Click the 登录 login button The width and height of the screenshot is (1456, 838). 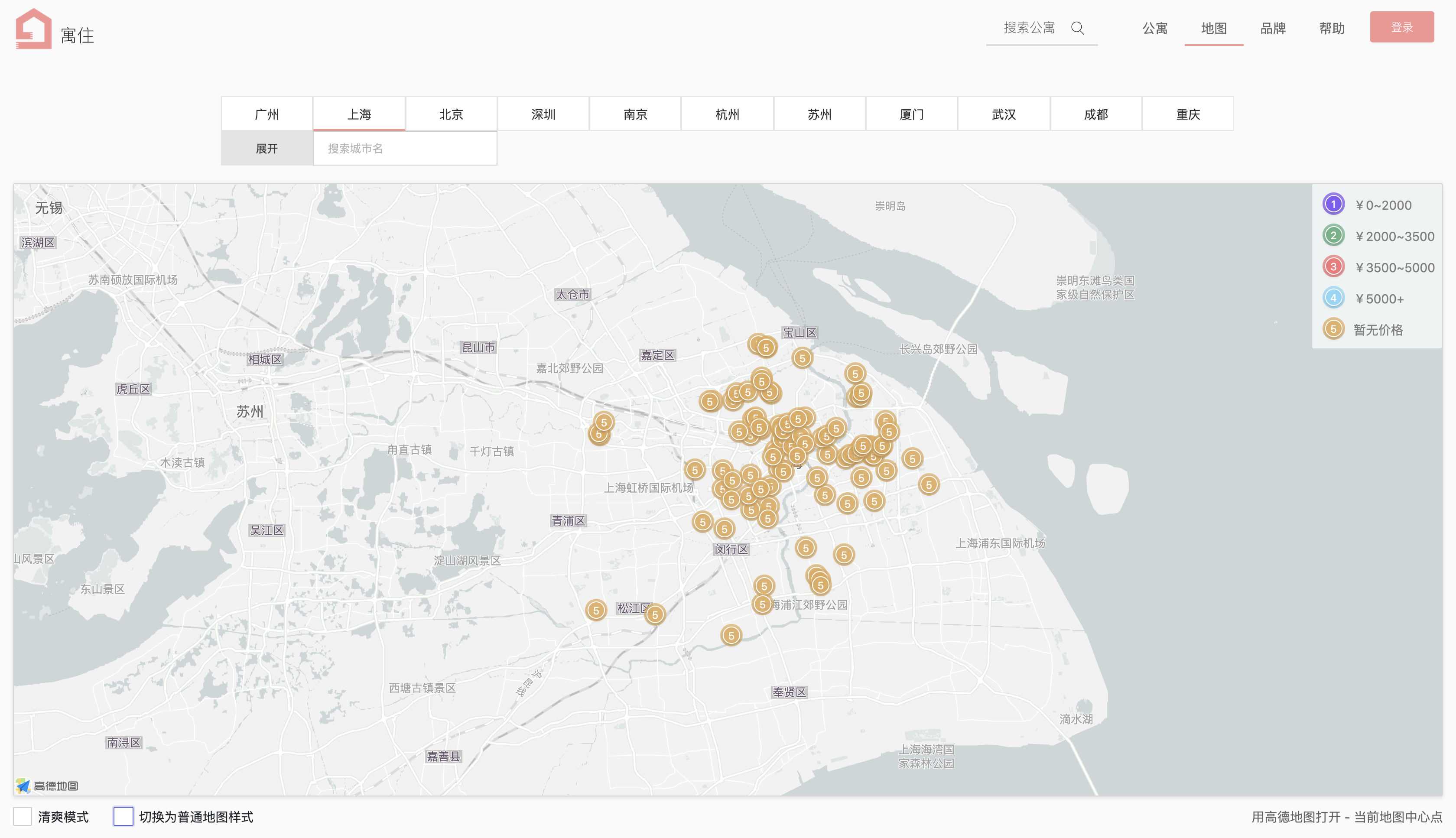(x=1401, y=27)
